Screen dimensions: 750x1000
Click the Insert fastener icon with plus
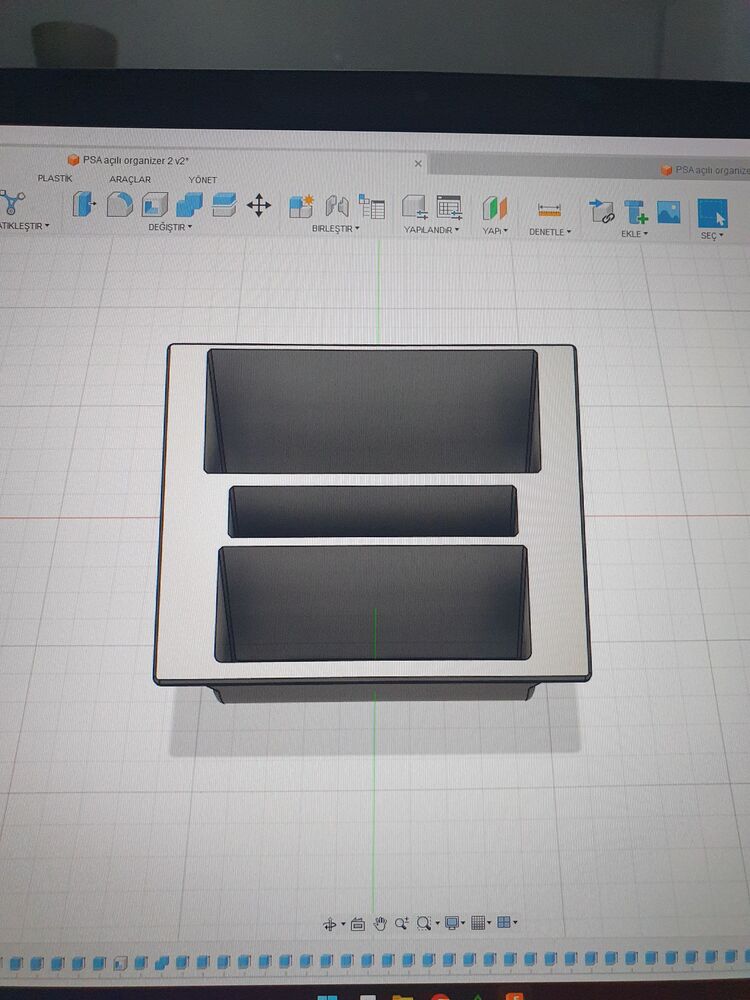pyautogui.click(x=635, y=211)
